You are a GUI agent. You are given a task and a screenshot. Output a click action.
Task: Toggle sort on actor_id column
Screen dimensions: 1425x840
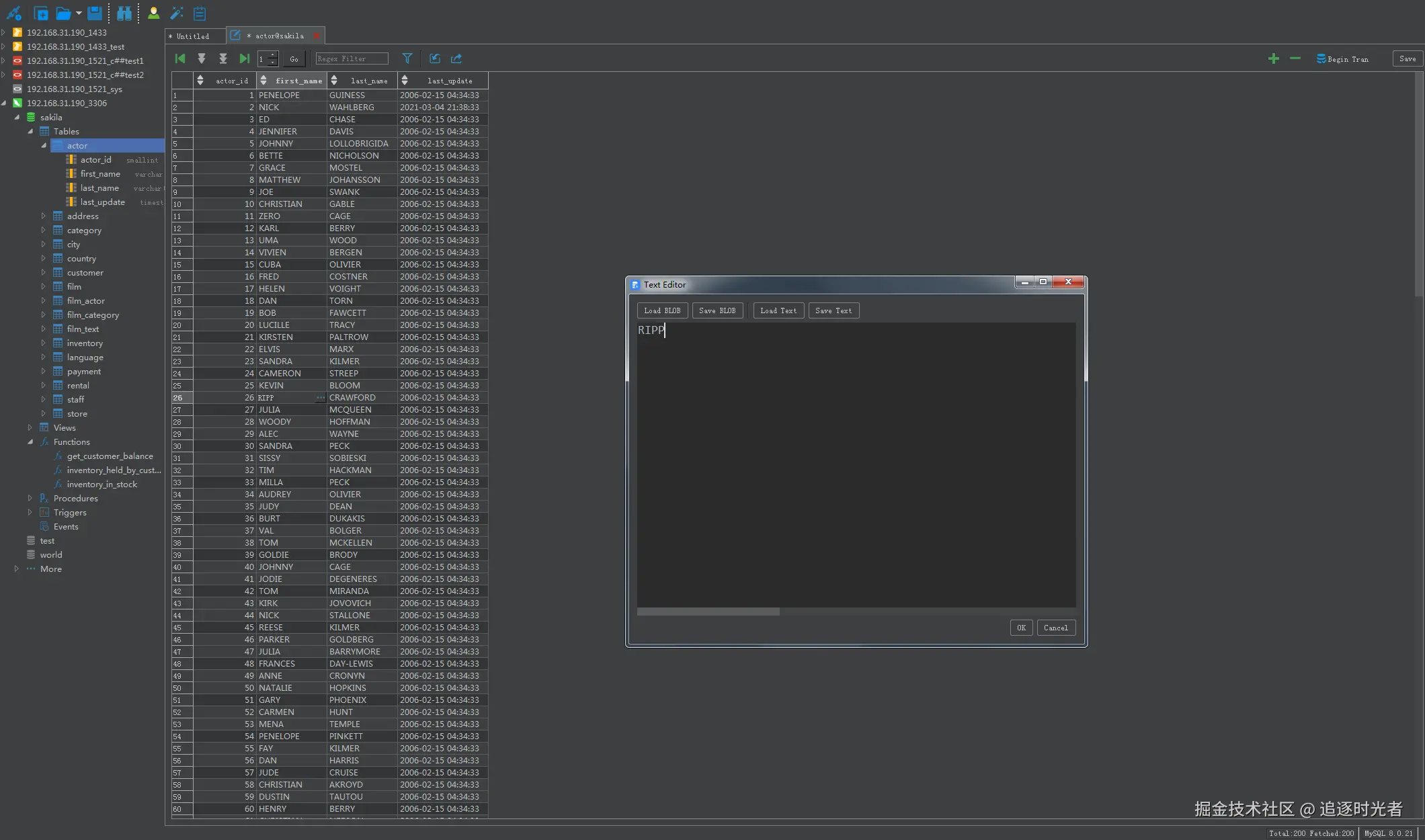[x=200, y=81]
